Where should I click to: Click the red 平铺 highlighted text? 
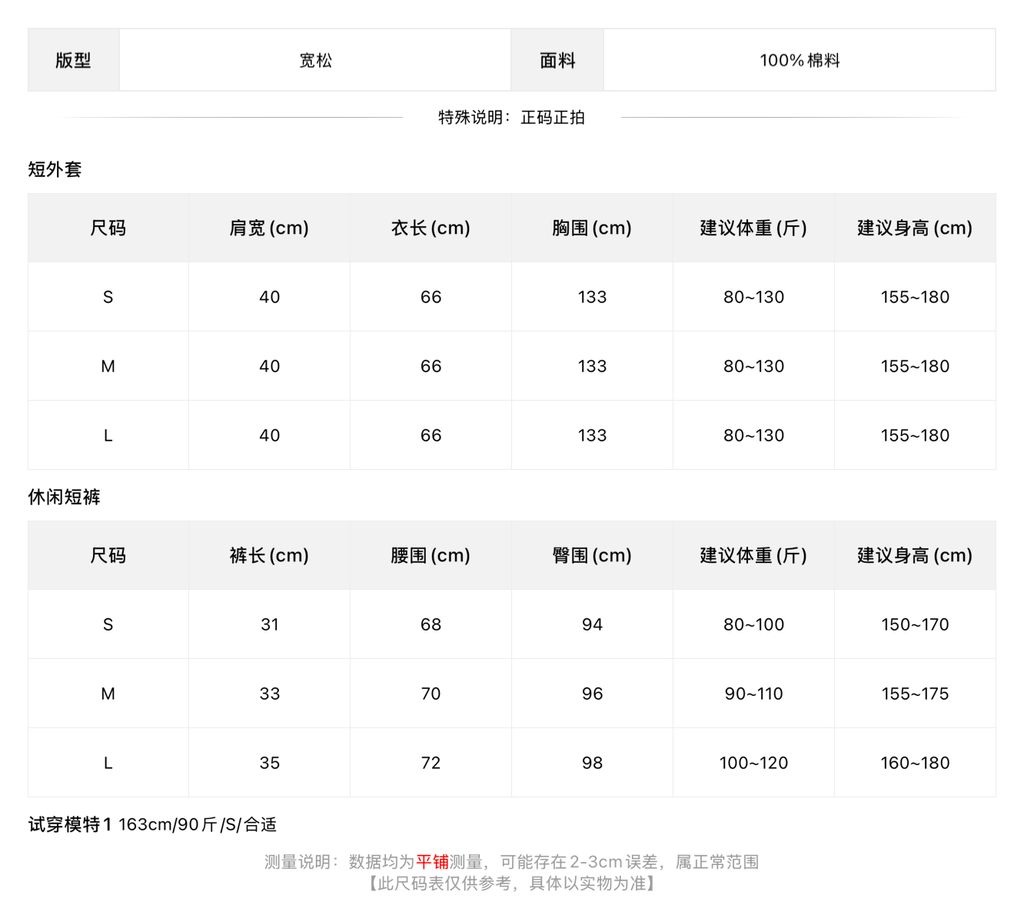(432, 862)
